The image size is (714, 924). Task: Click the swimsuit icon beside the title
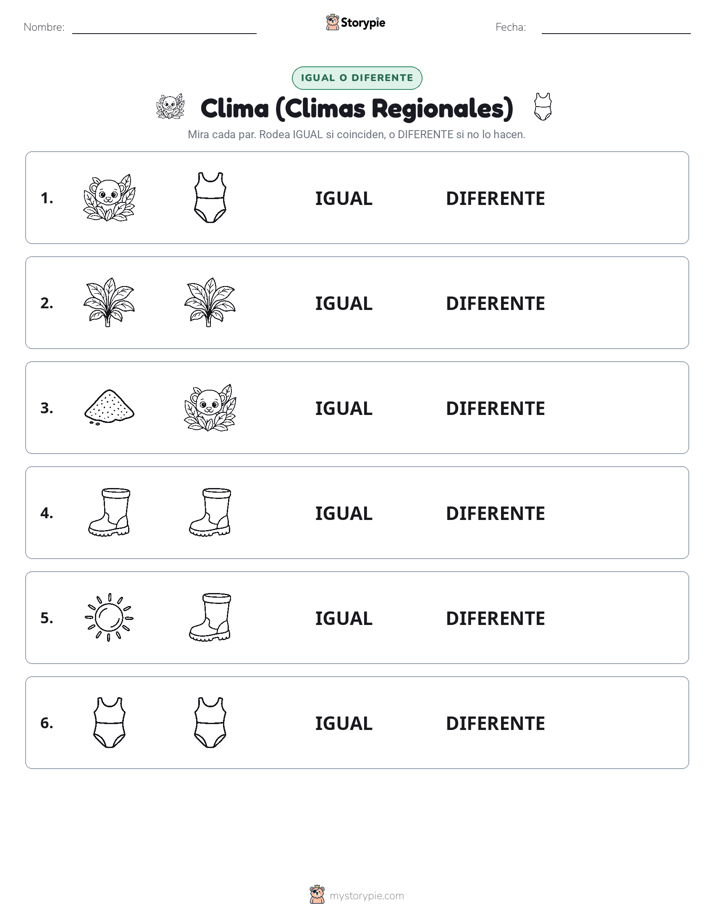(x=543, y=107)
